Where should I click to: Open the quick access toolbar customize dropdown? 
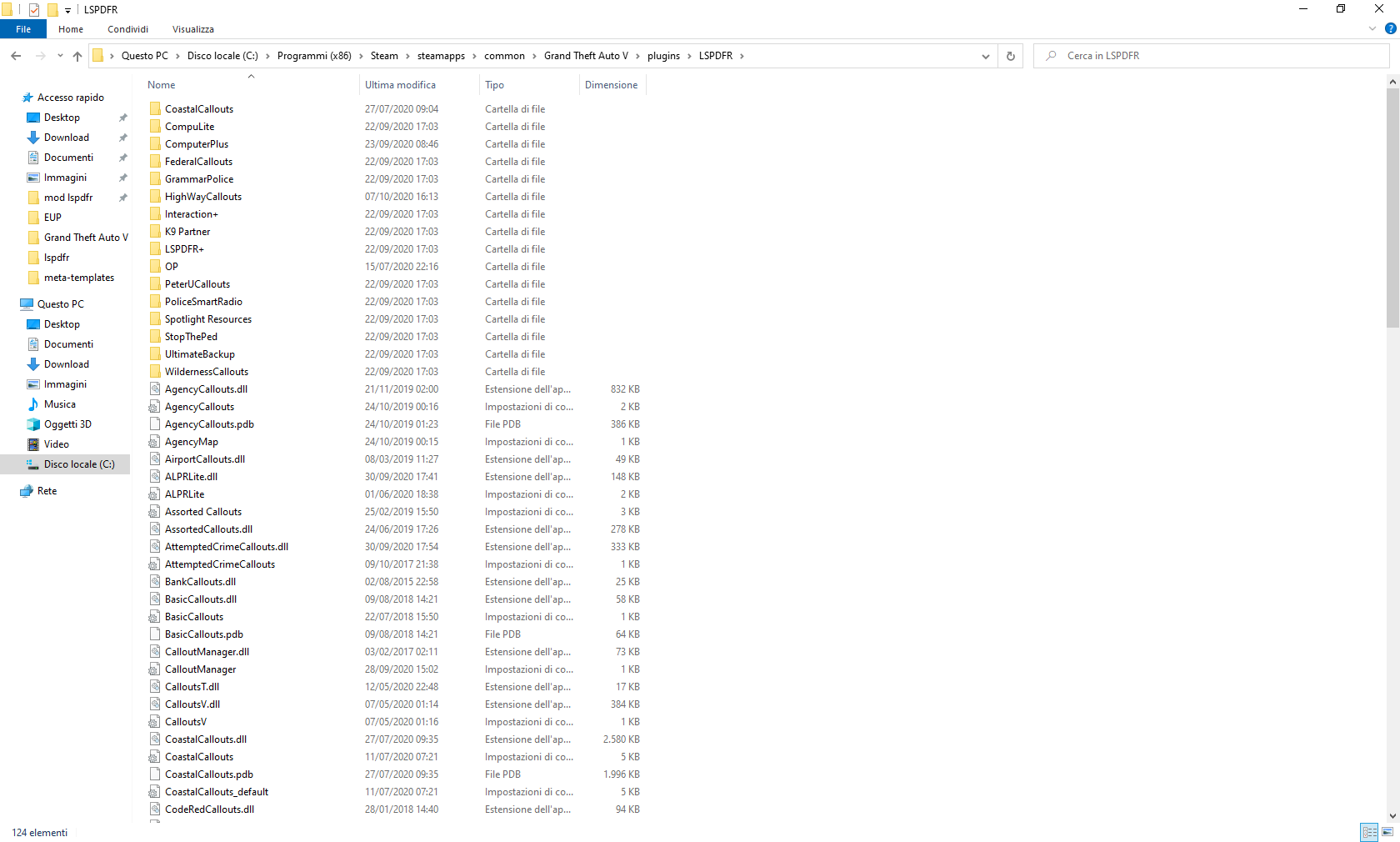(67, 10)
